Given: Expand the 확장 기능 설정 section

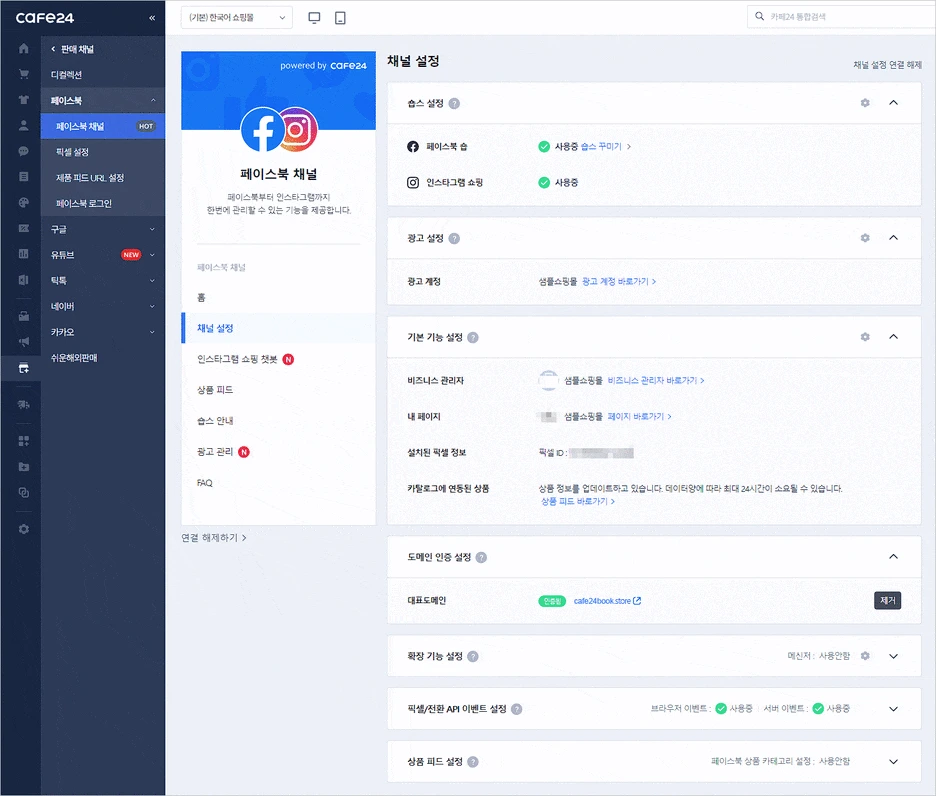Looking at the screenshot, I should click(894, 656).
